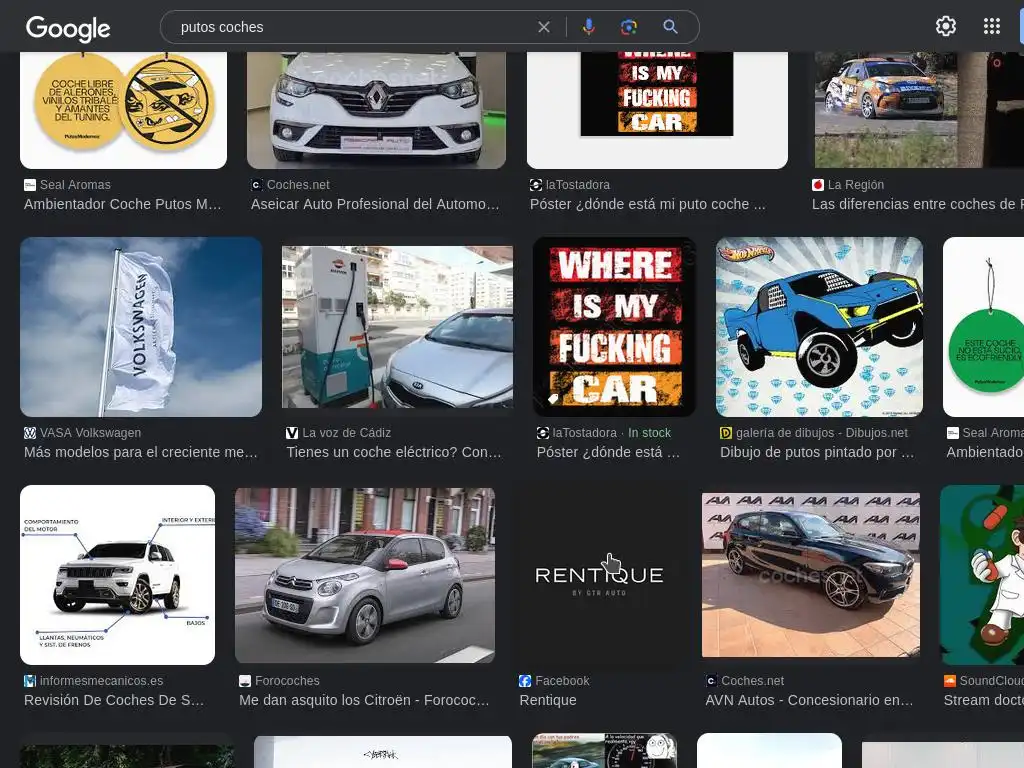Open 'AVN Autos - Concesionario en...' link
The height and width of the screenshot is (768, 1024).
click(809, 701)
